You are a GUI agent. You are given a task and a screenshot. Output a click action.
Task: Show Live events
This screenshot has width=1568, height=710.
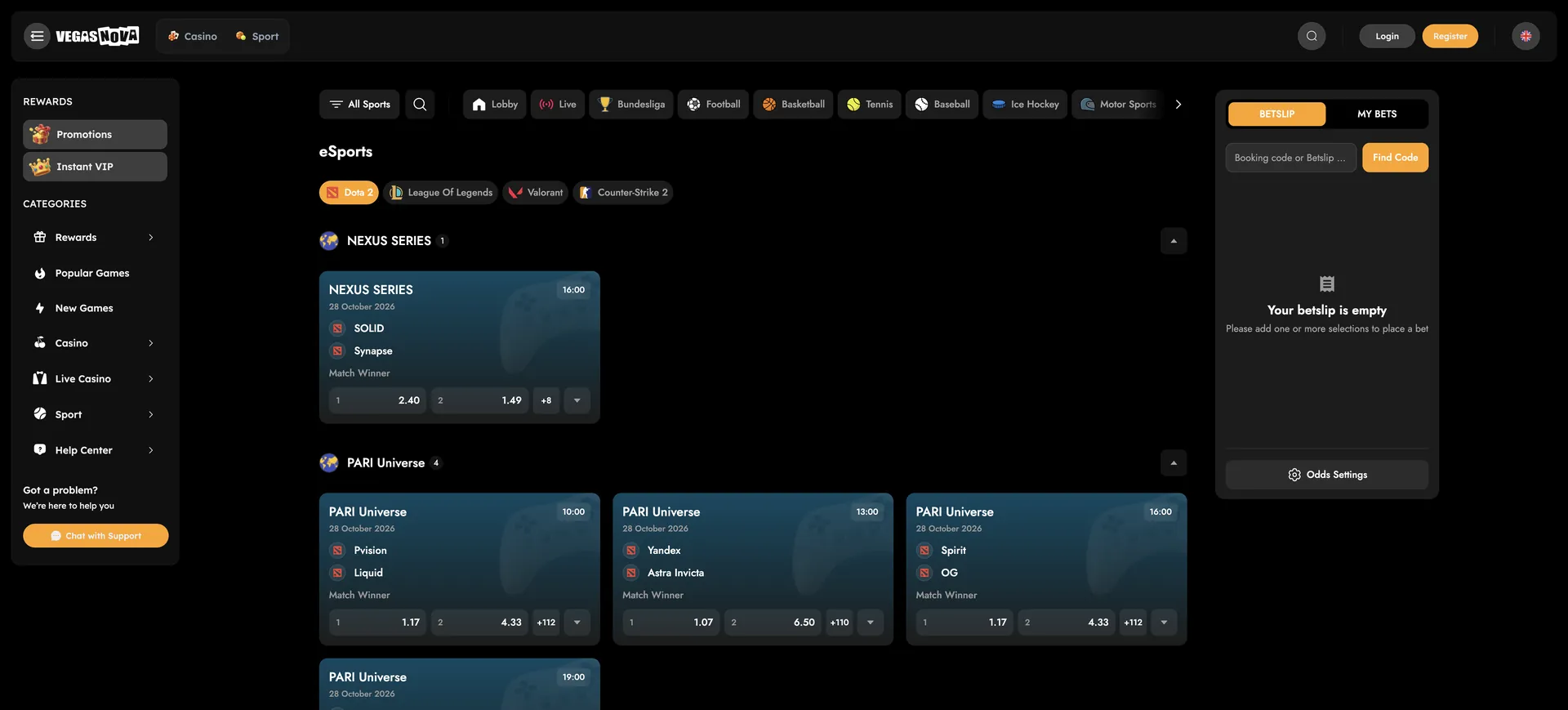[x=558, y=105]
